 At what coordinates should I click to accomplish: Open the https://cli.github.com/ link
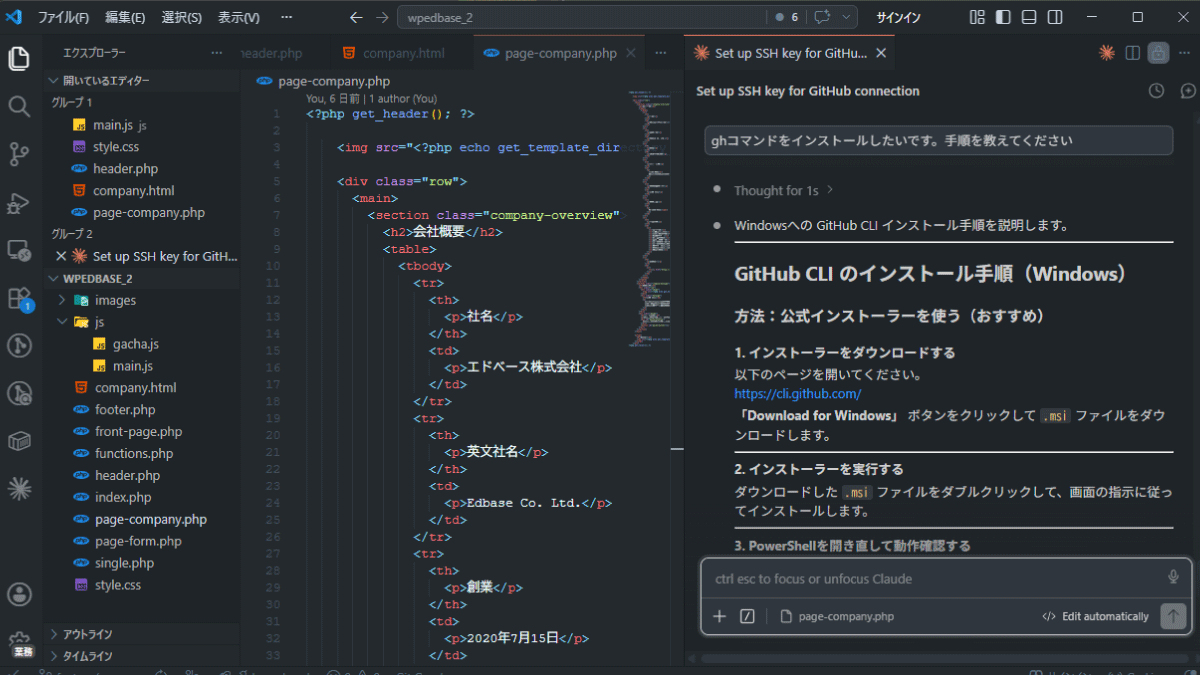(x=797, y=394)
